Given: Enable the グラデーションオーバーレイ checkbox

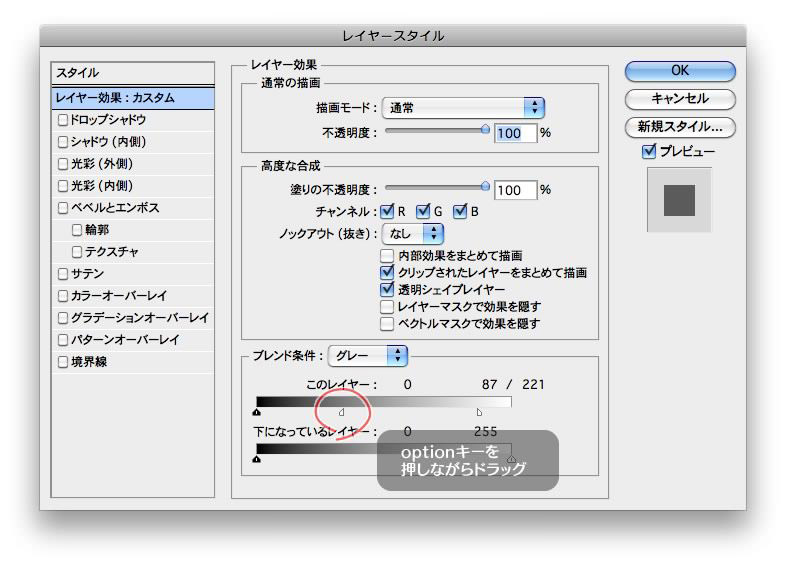Looking at the screenshot, I should [x=63, y=318].
